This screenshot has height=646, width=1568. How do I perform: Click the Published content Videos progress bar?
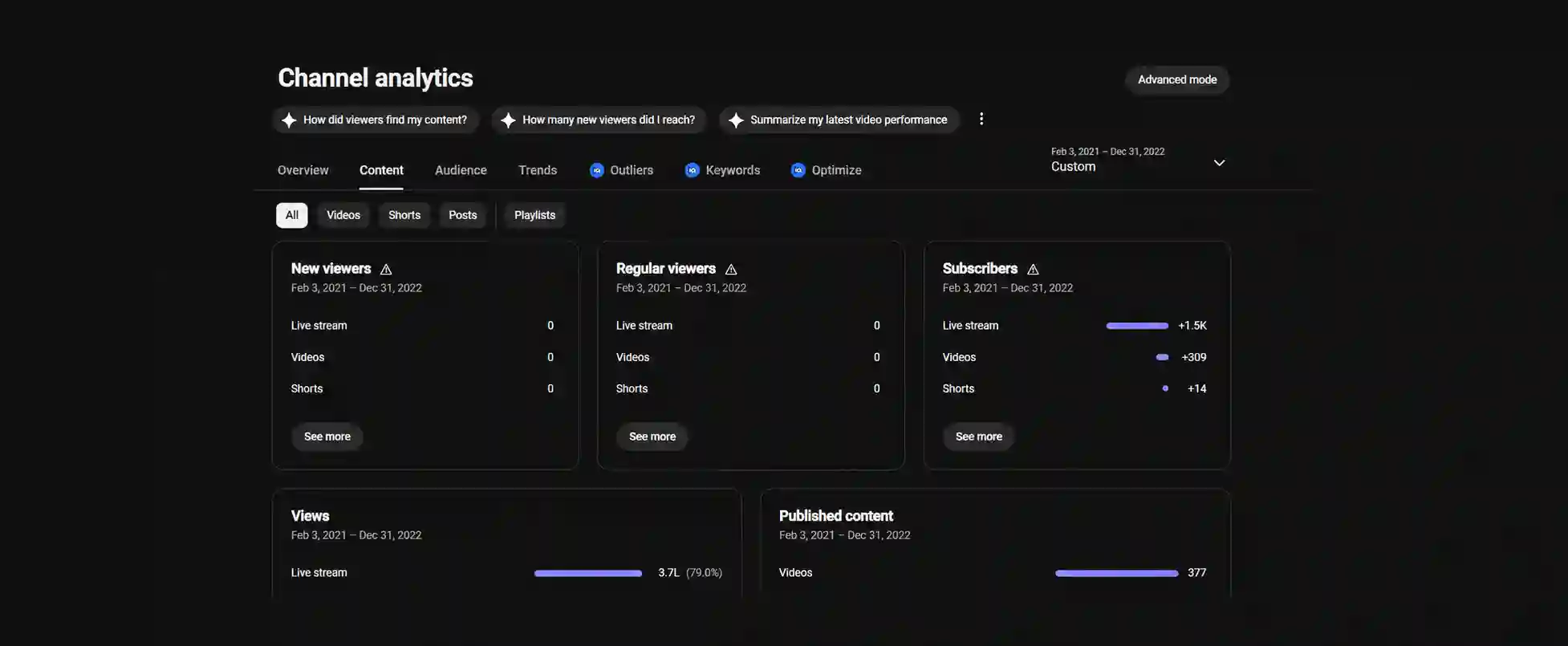[1117, 573]
